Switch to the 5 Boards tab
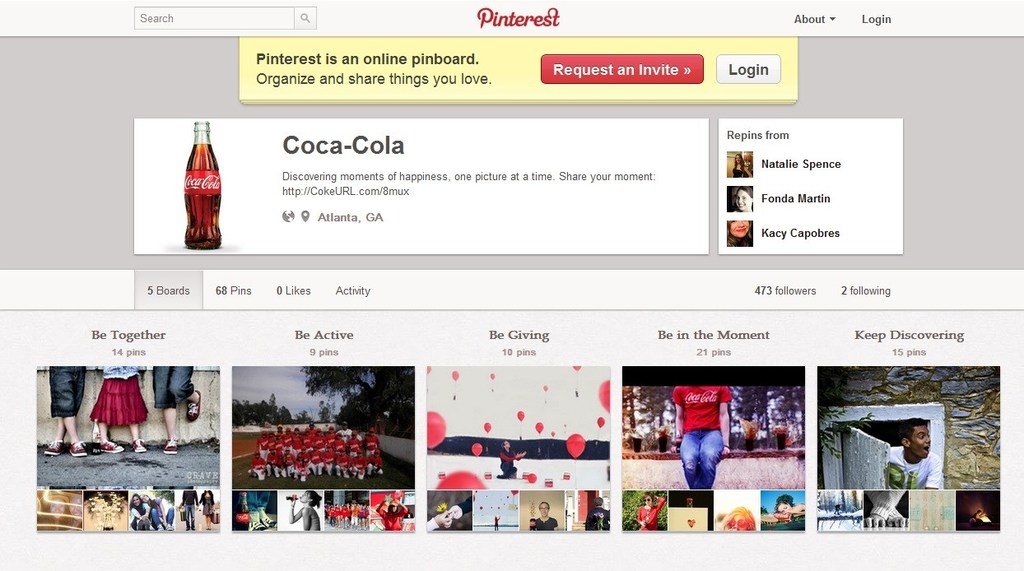The width and height of the screenshot is (1024, 571). click(168, 291)
